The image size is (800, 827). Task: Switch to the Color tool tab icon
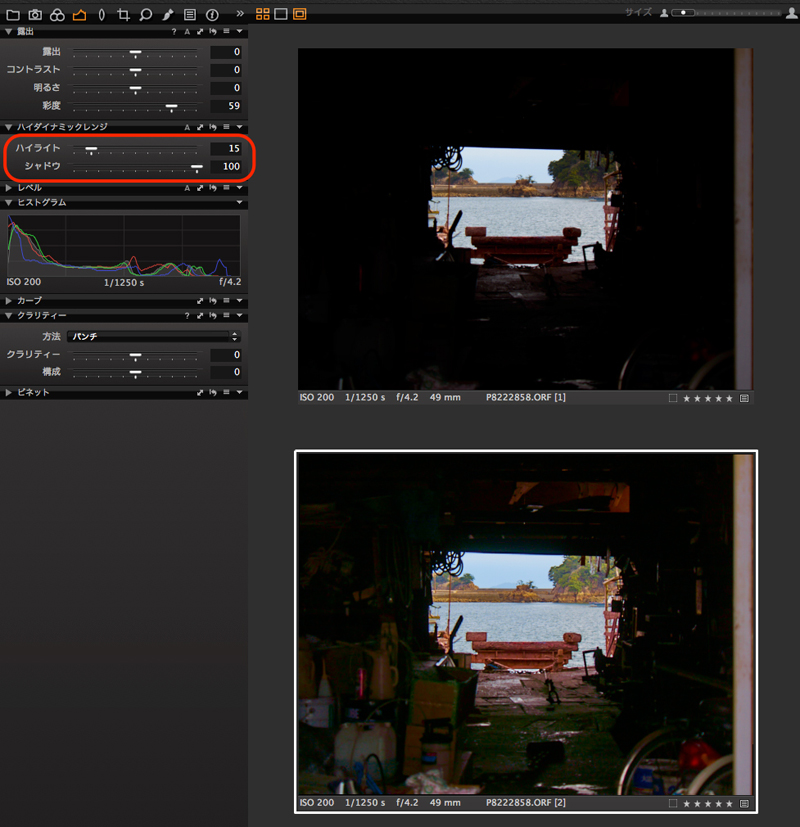57,15
